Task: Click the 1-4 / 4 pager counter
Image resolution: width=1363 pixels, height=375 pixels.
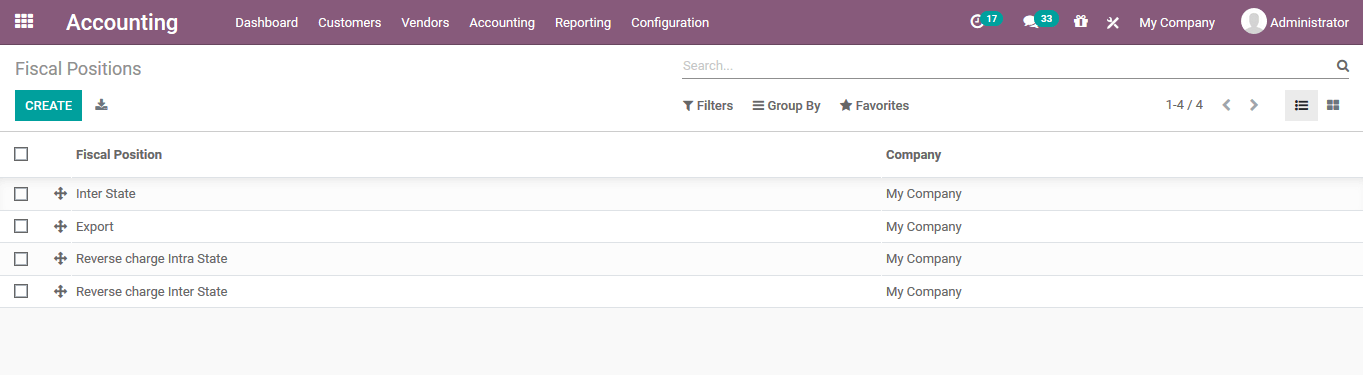Action: tap(1184, 105)
